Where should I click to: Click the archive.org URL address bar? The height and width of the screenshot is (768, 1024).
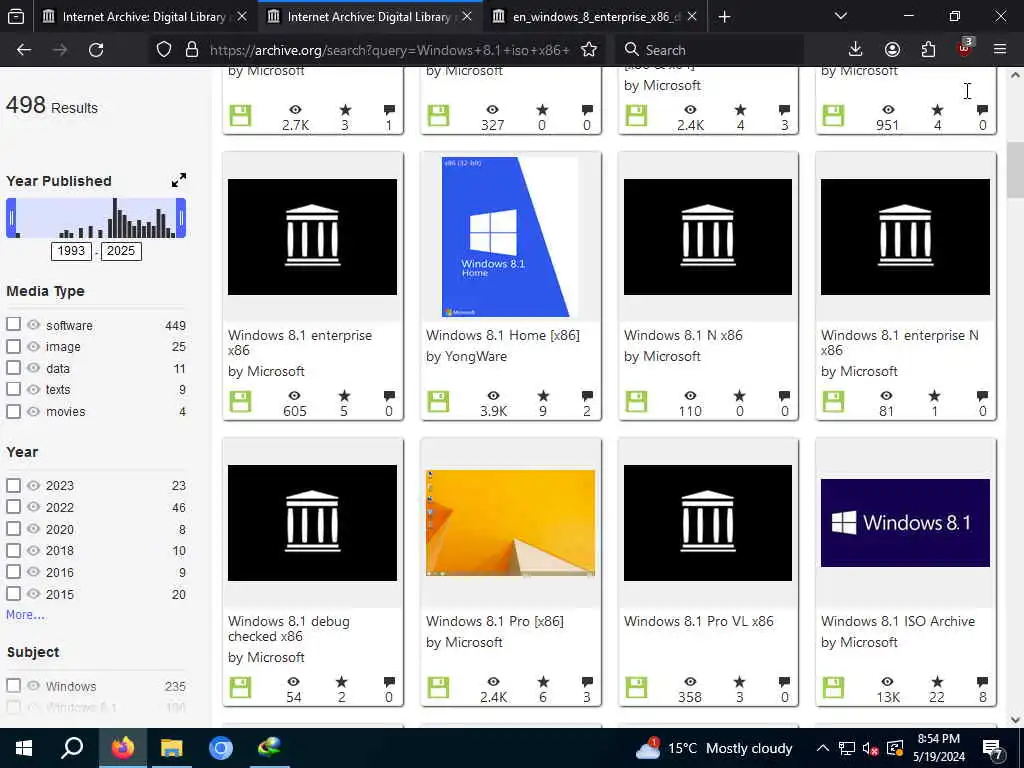click(389, 50)
